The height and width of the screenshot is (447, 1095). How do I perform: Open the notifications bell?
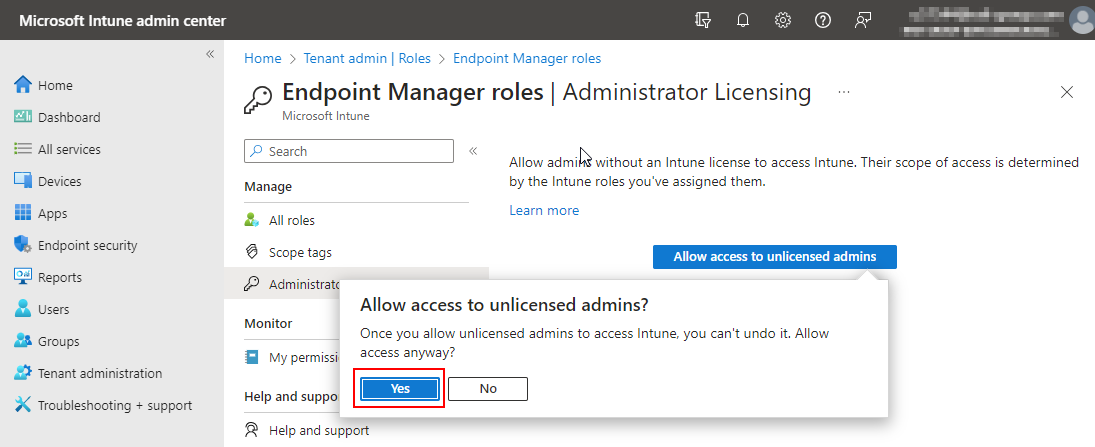click(x=743, y=20)
